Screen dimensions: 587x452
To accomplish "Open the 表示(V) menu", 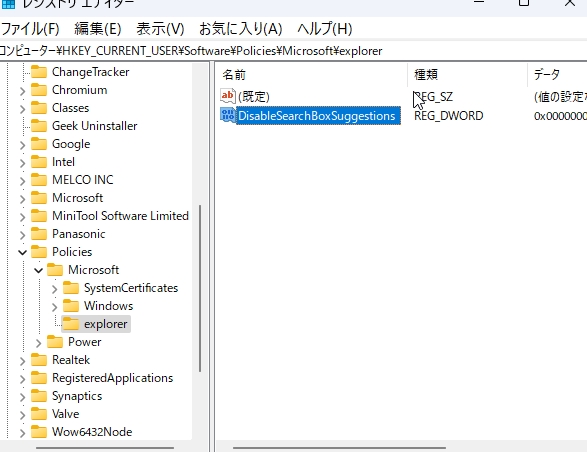I will 160,29.
